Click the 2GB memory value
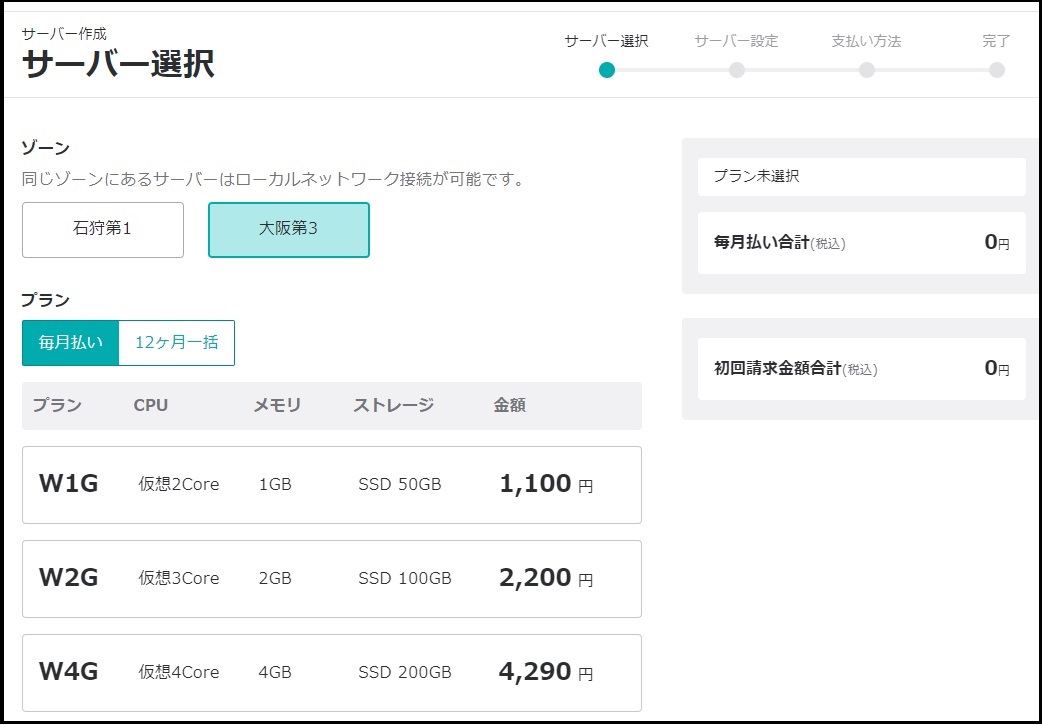Viewport: 1042px width, 725px height. click(275, 578)
